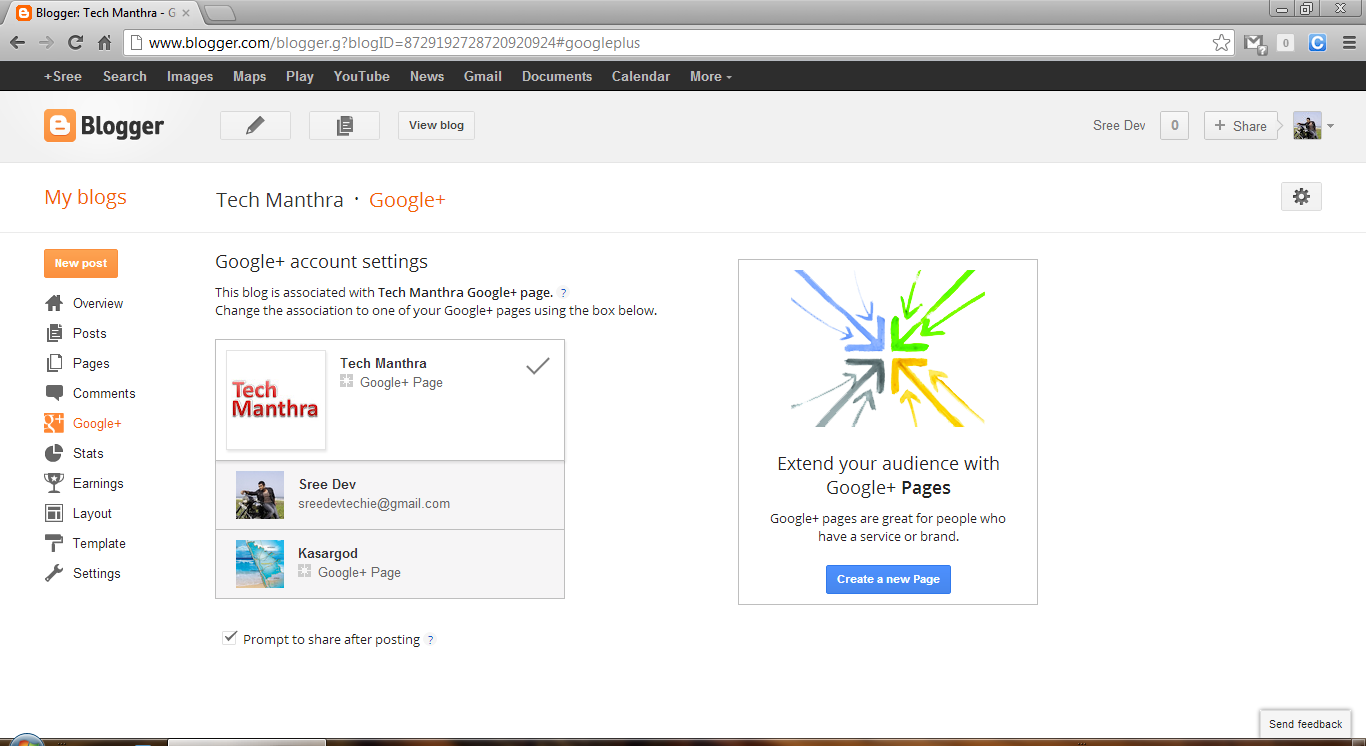The image size is (1366, 746).
Task: Open Search in Google bar
Action: (125, 76)
